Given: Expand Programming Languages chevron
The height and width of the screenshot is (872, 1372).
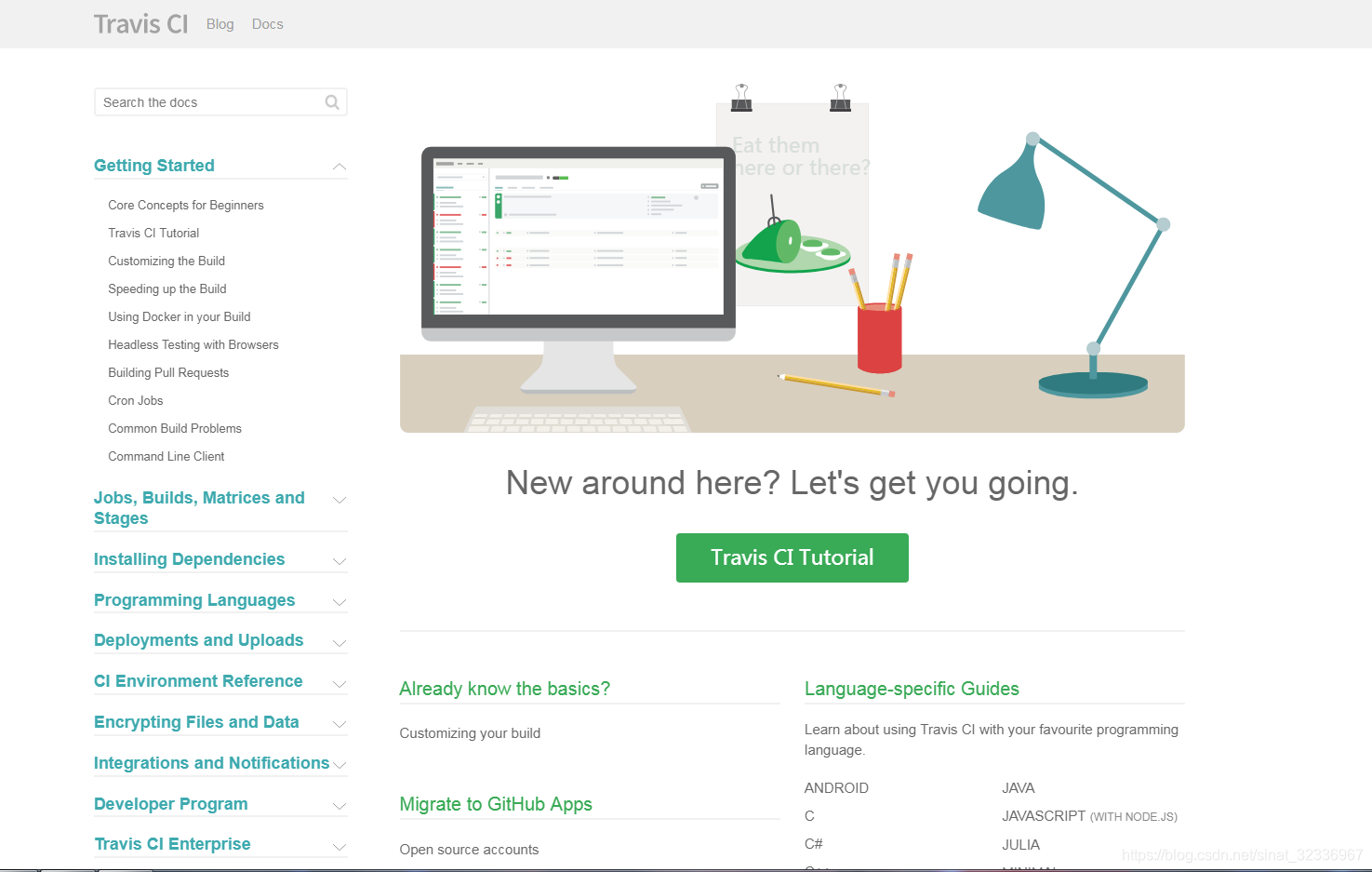Looking at the screenshot, I should pos(340,602).
